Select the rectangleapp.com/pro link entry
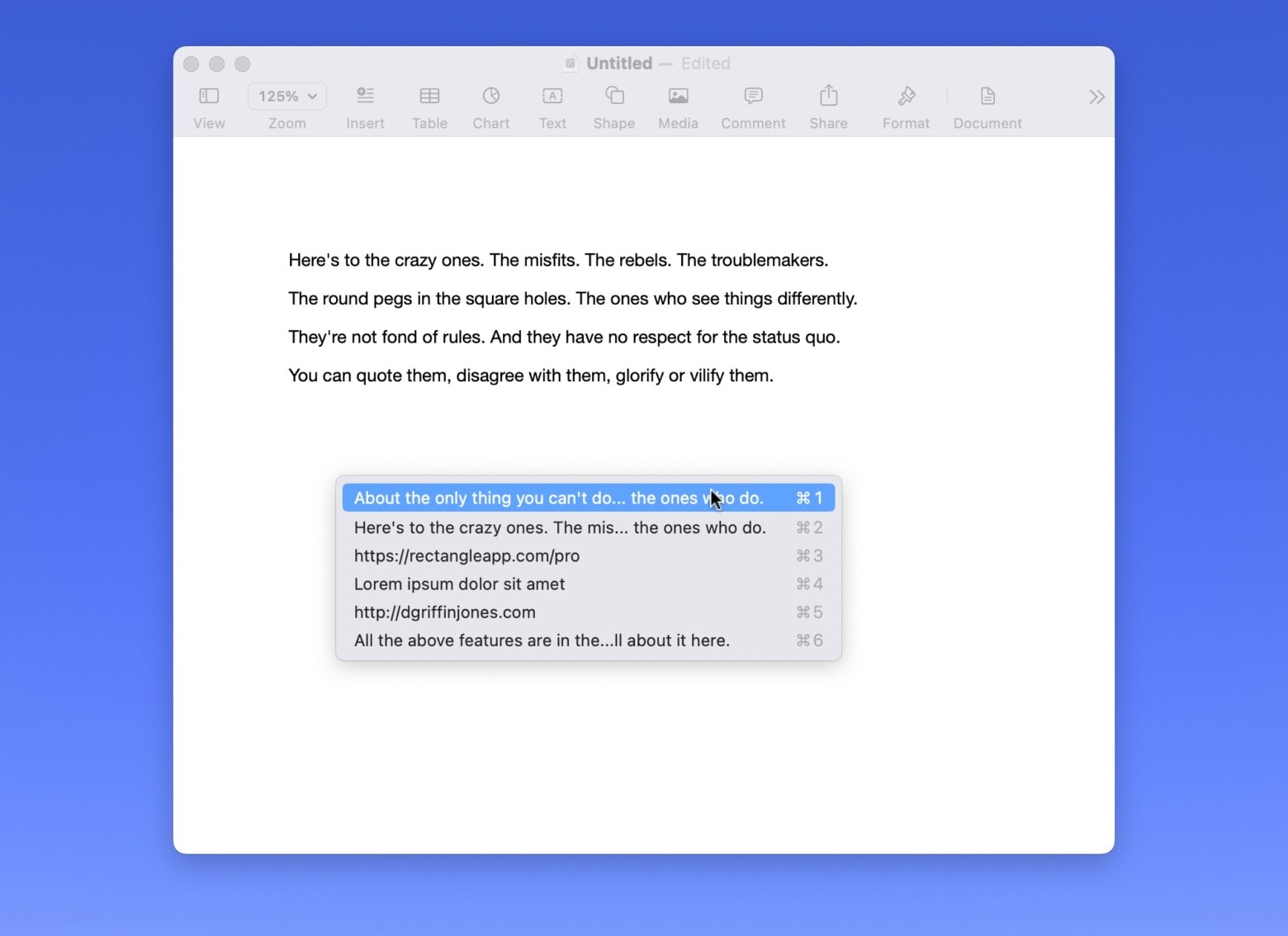Viewport: 1288px width, 936px height. [x=466, y=555]
